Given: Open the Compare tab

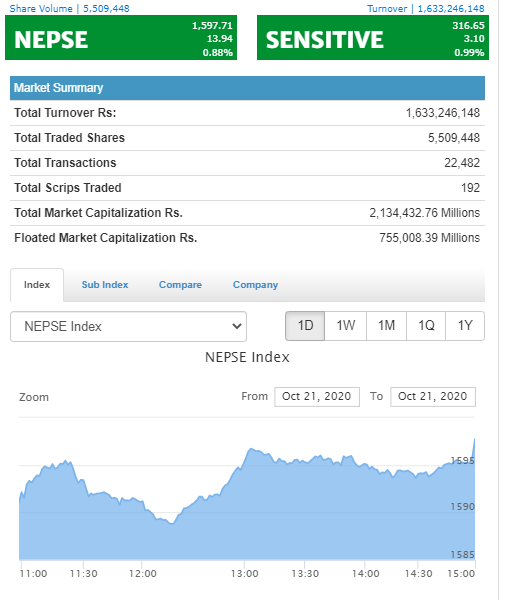Looking at the screenshot, I should pos(180,285).
